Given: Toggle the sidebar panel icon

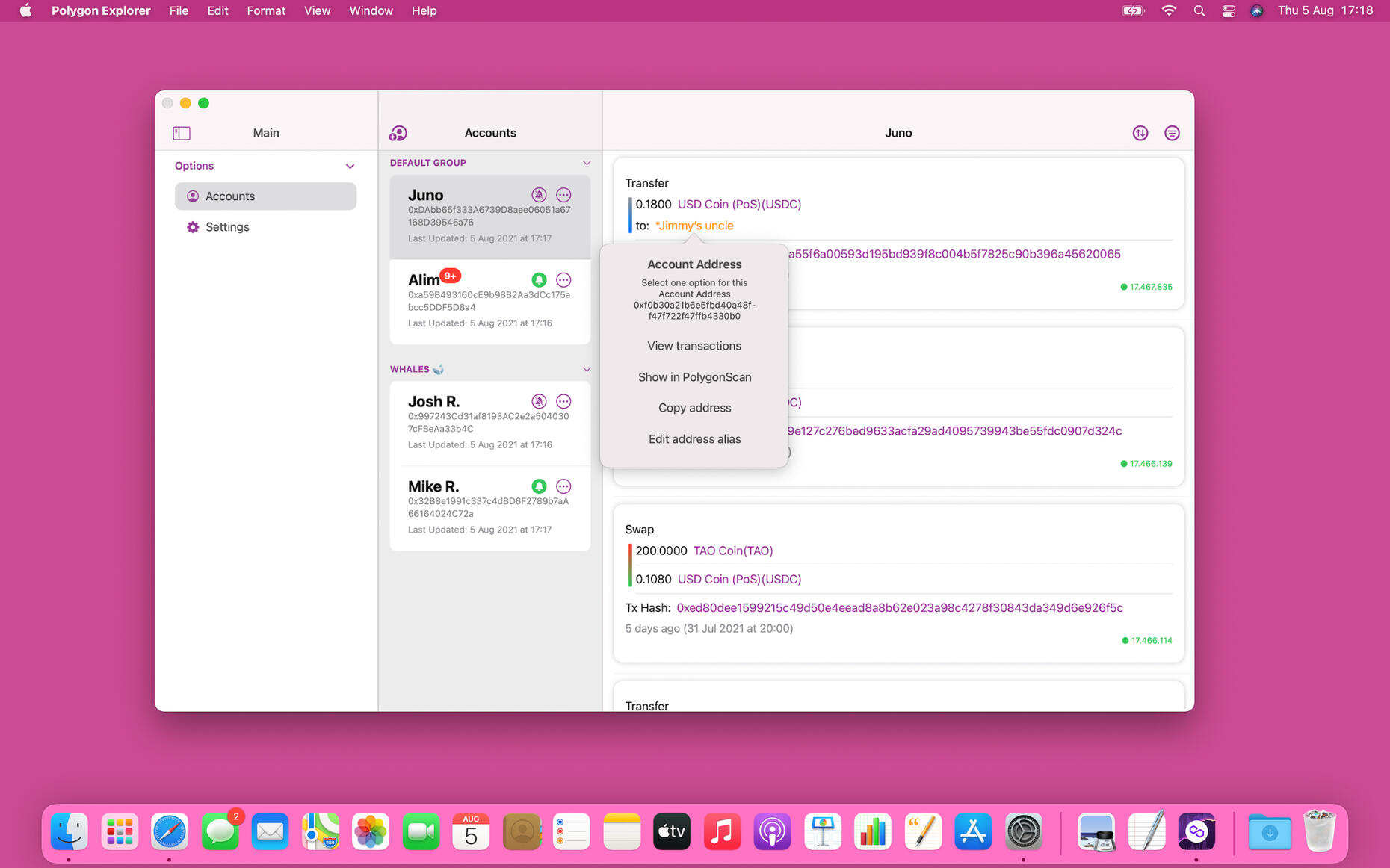Looking at the screenshot, I should pos(182,133).
